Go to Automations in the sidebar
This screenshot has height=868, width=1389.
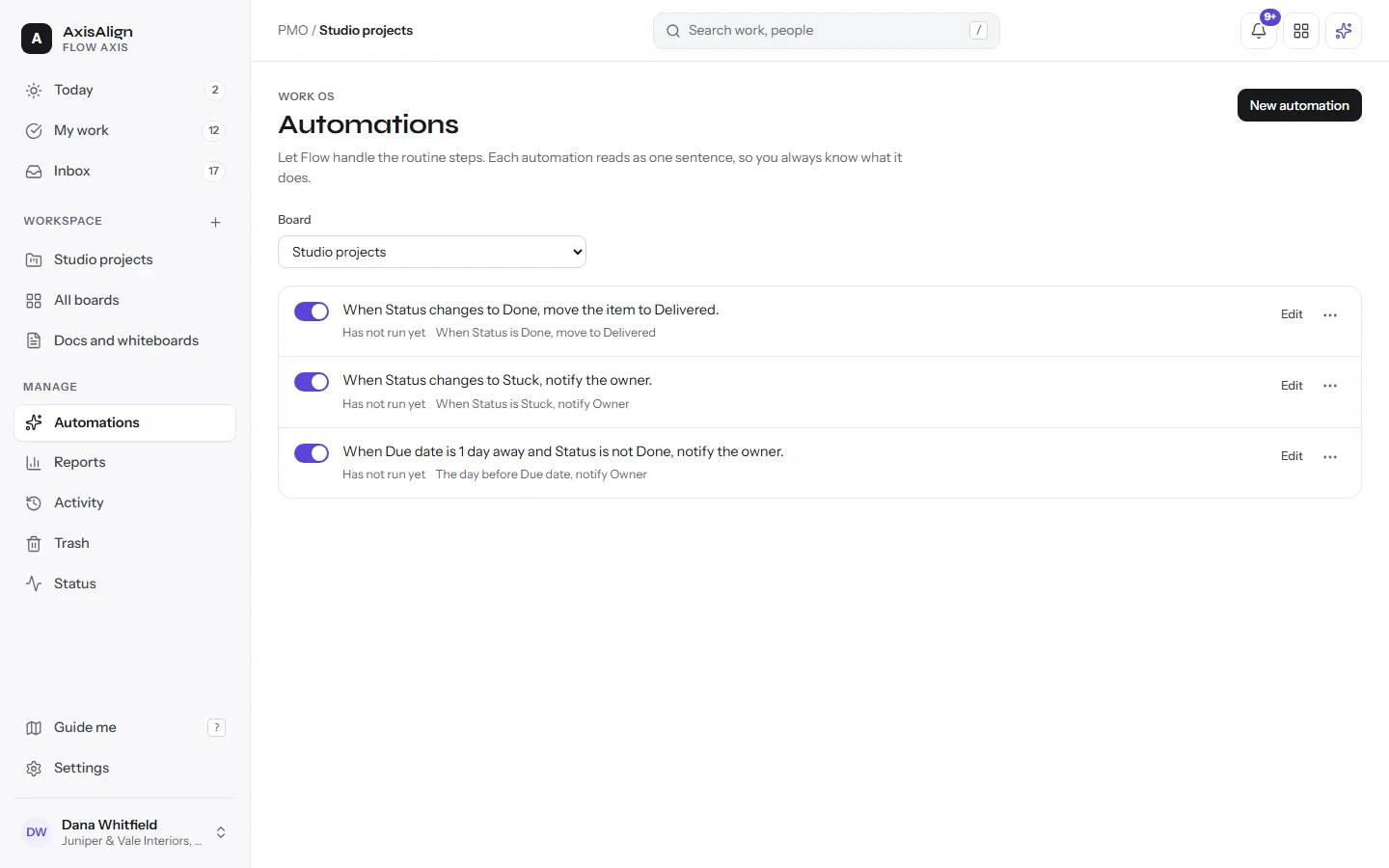pyautogui.click(x=125, y=422)
